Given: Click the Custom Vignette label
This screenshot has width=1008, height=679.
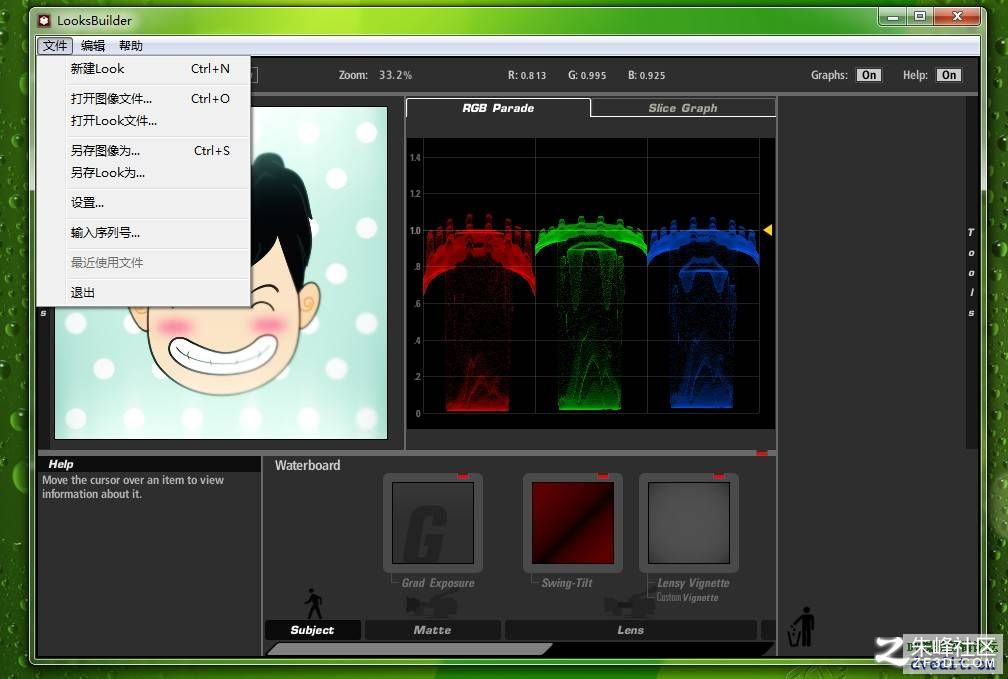Looking at the screenshot, I should (x=687, y=597).
